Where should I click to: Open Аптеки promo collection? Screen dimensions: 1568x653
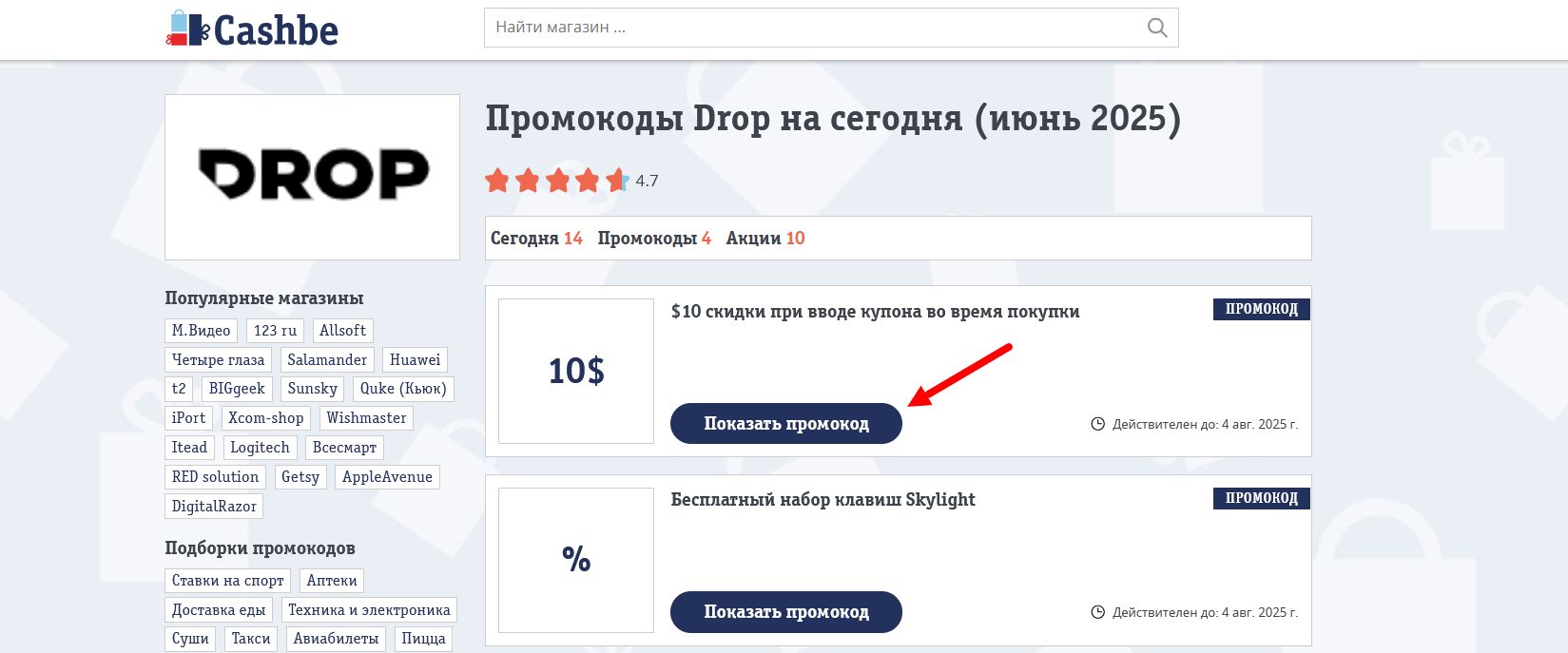click(332, 581)
